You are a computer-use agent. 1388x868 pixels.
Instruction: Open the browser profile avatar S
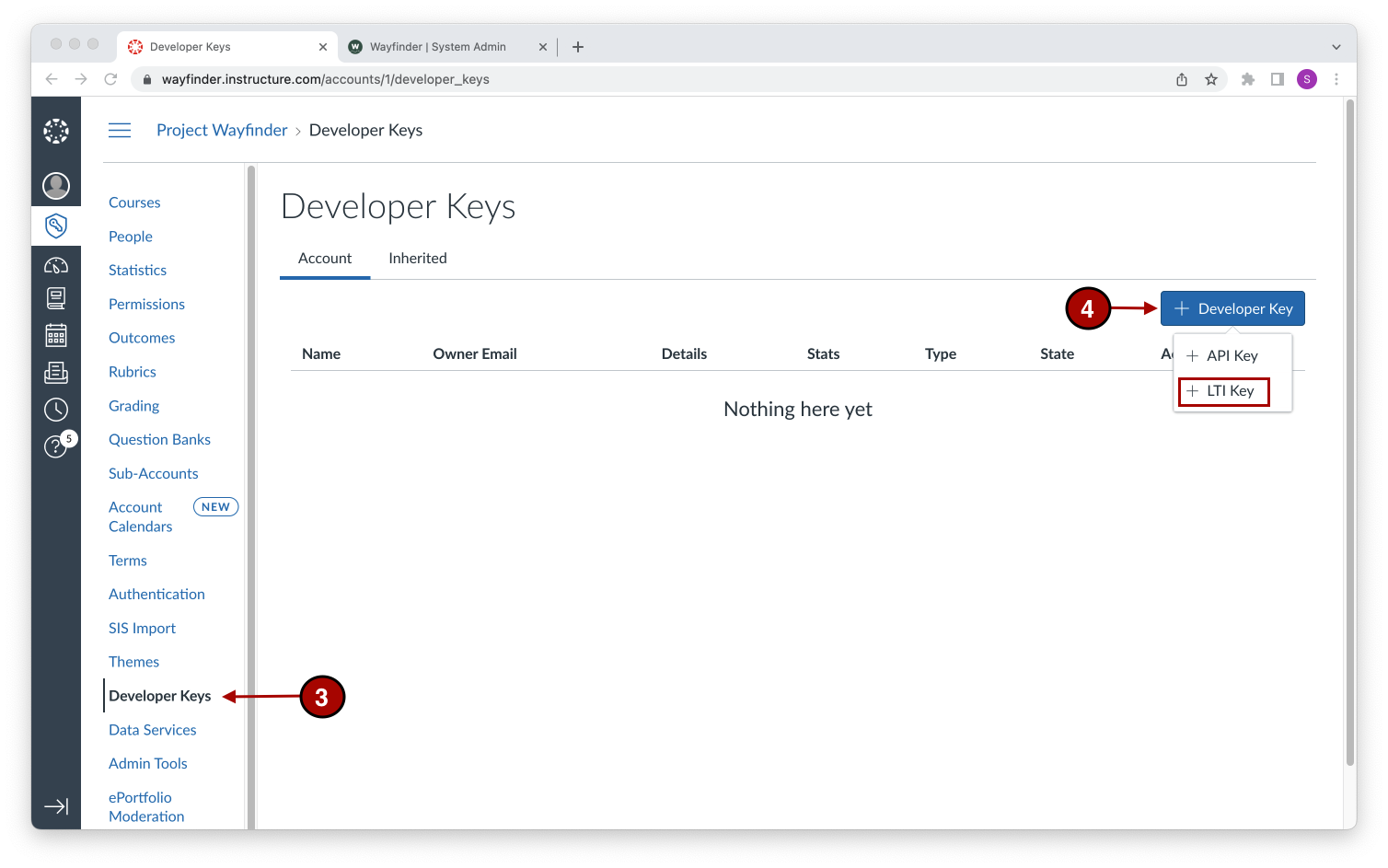1307,79
